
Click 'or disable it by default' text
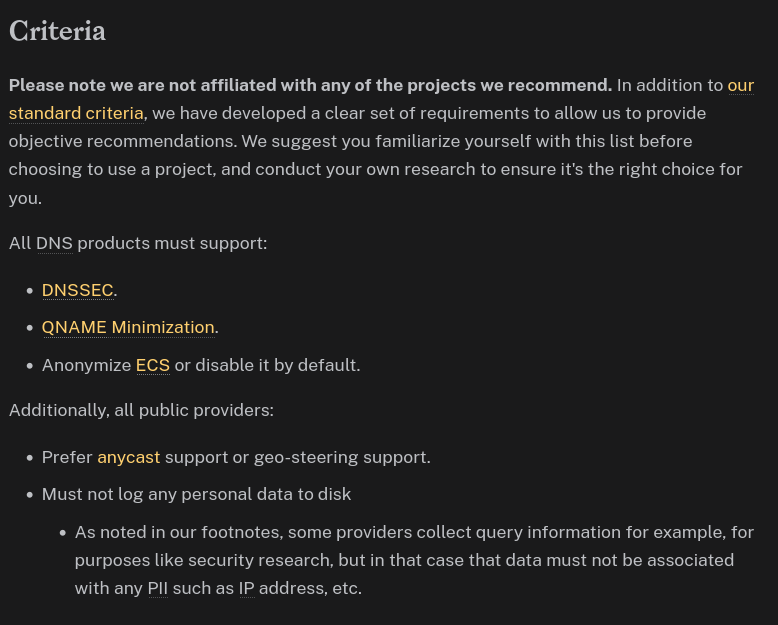(x=267, y=365)
